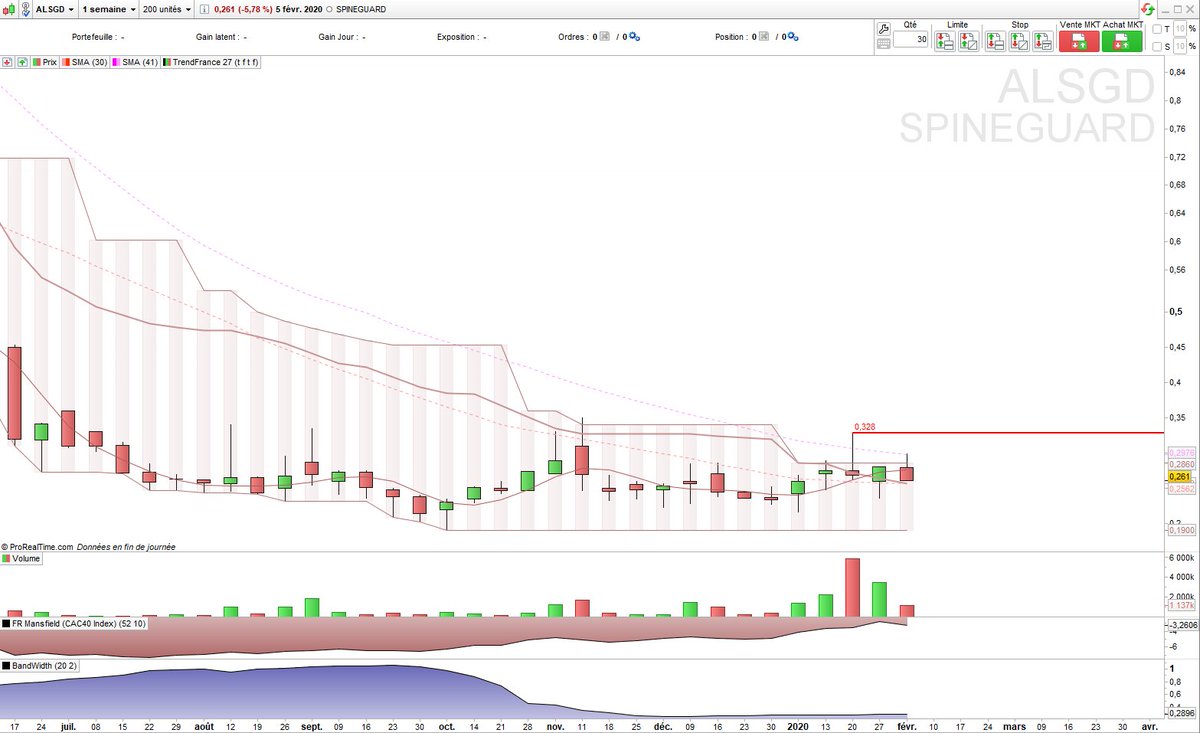Click the red Vente MKT button
The height and width of the screenshot is (733, 1200).
(x=1079, y=41)
